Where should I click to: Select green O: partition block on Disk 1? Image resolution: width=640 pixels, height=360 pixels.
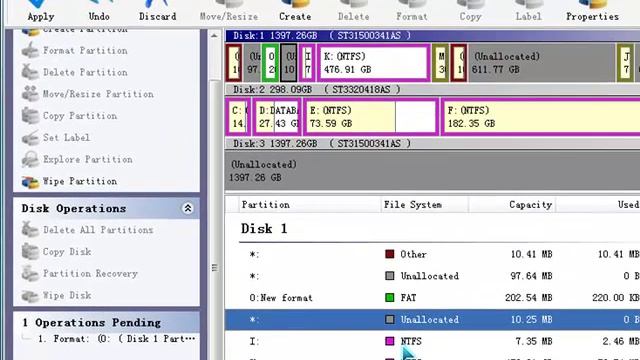click(270, 62)
